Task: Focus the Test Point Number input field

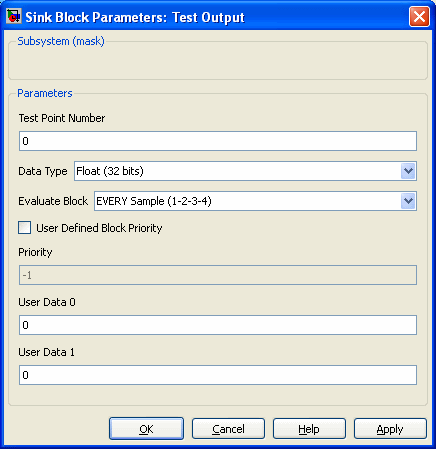Action: point(218,141)
